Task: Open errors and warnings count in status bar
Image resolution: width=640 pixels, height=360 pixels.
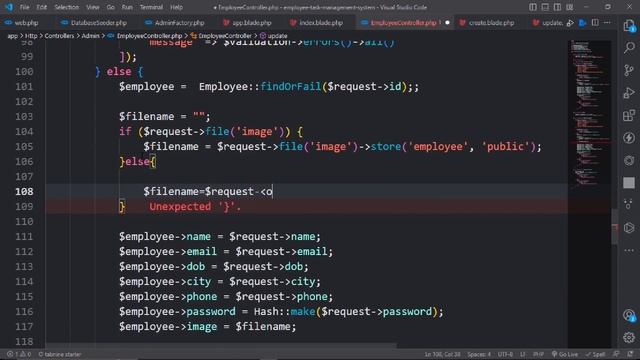Action: [19, 354]
